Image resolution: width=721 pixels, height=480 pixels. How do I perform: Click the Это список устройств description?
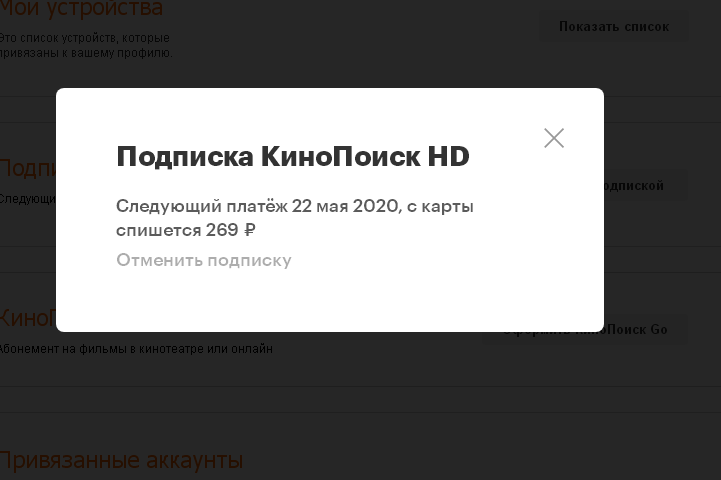point(85,38)
